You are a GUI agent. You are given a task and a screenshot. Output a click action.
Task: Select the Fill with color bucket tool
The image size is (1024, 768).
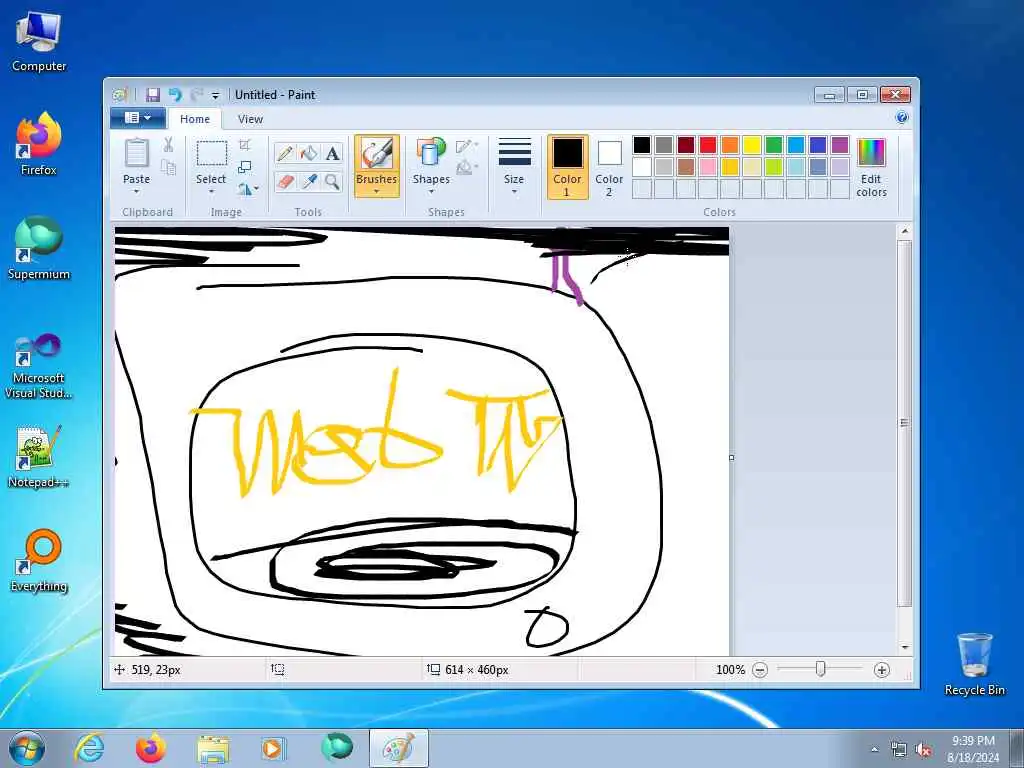pos(309,153)
